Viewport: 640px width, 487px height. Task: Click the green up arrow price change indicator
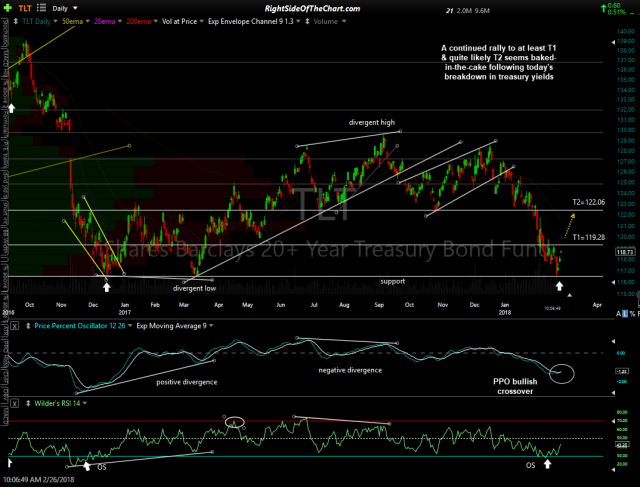tap(603, 7)
